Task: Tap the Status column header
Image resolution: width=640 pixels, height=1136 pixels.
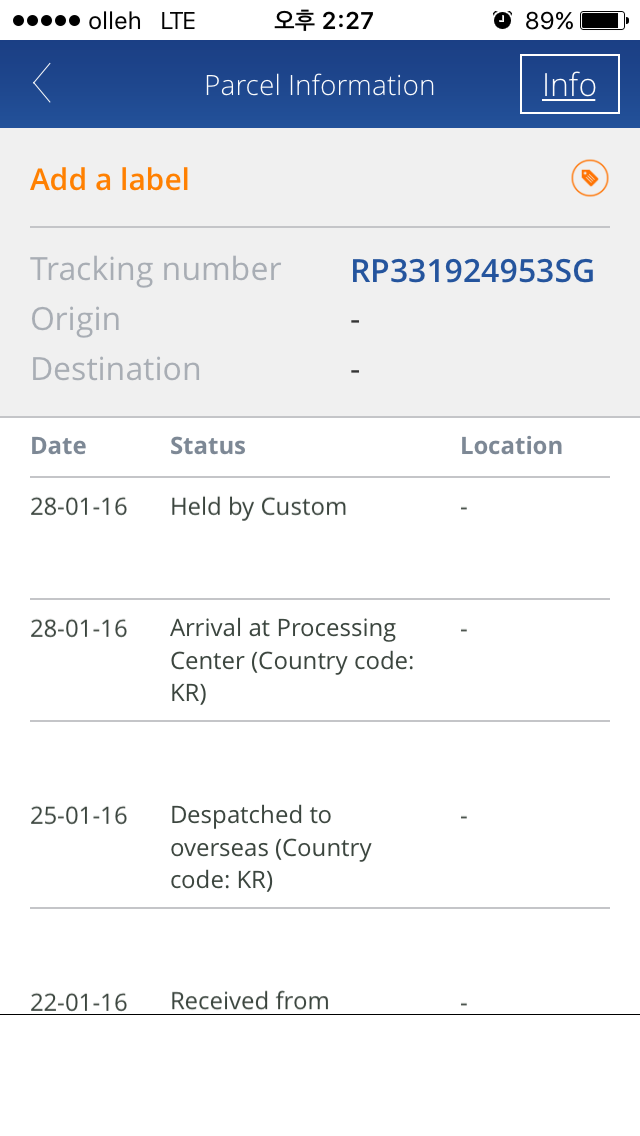Action: click(208, 446)
